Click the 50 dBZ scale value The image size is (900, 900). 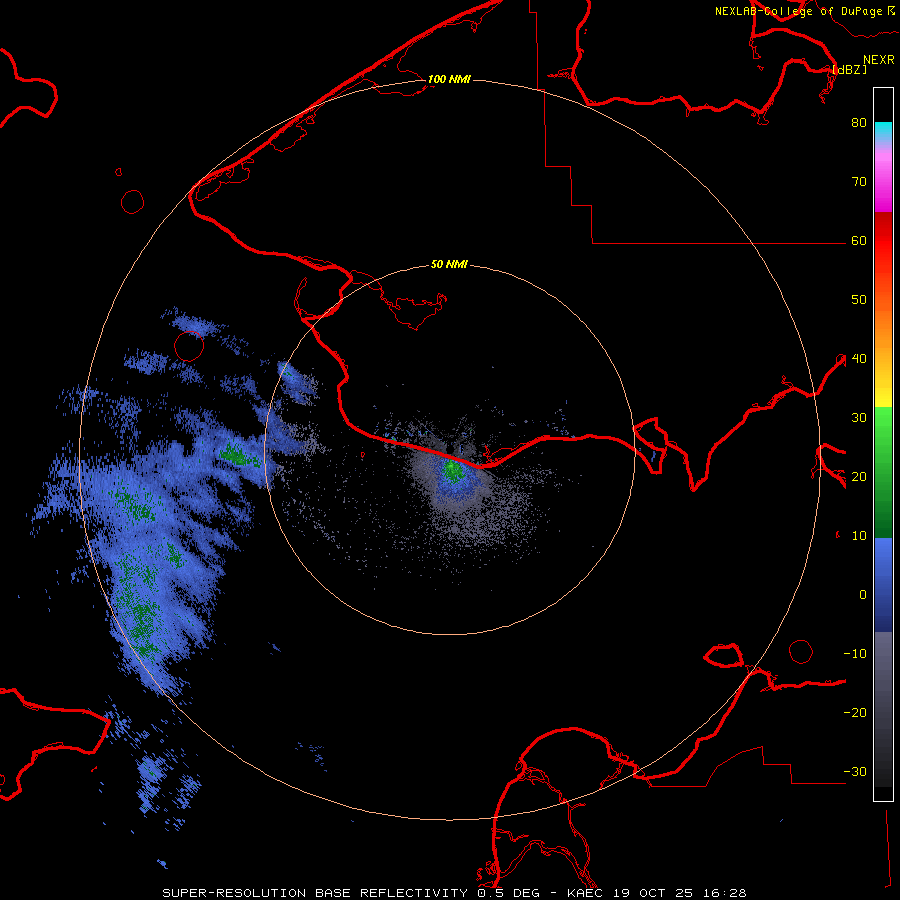click(859, 300)
